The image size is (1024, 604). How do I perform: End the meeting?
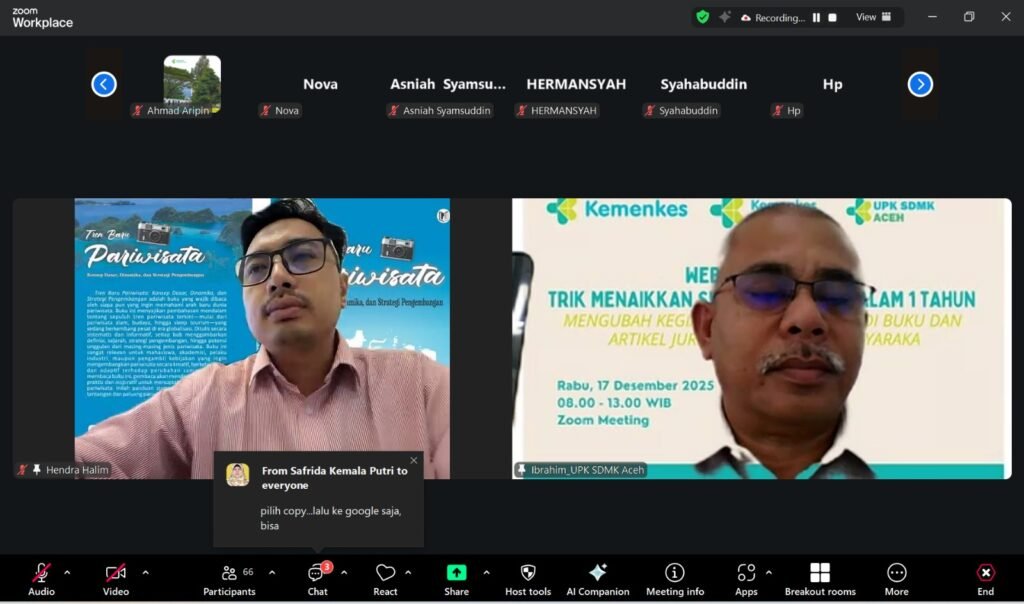tap(985, 578)
